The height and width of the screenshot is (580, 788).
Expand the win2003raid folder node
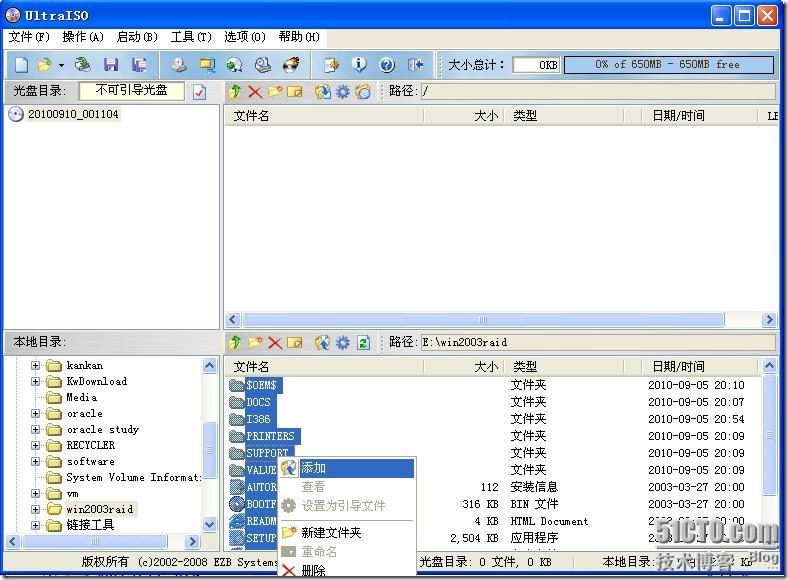coord(35,510)
